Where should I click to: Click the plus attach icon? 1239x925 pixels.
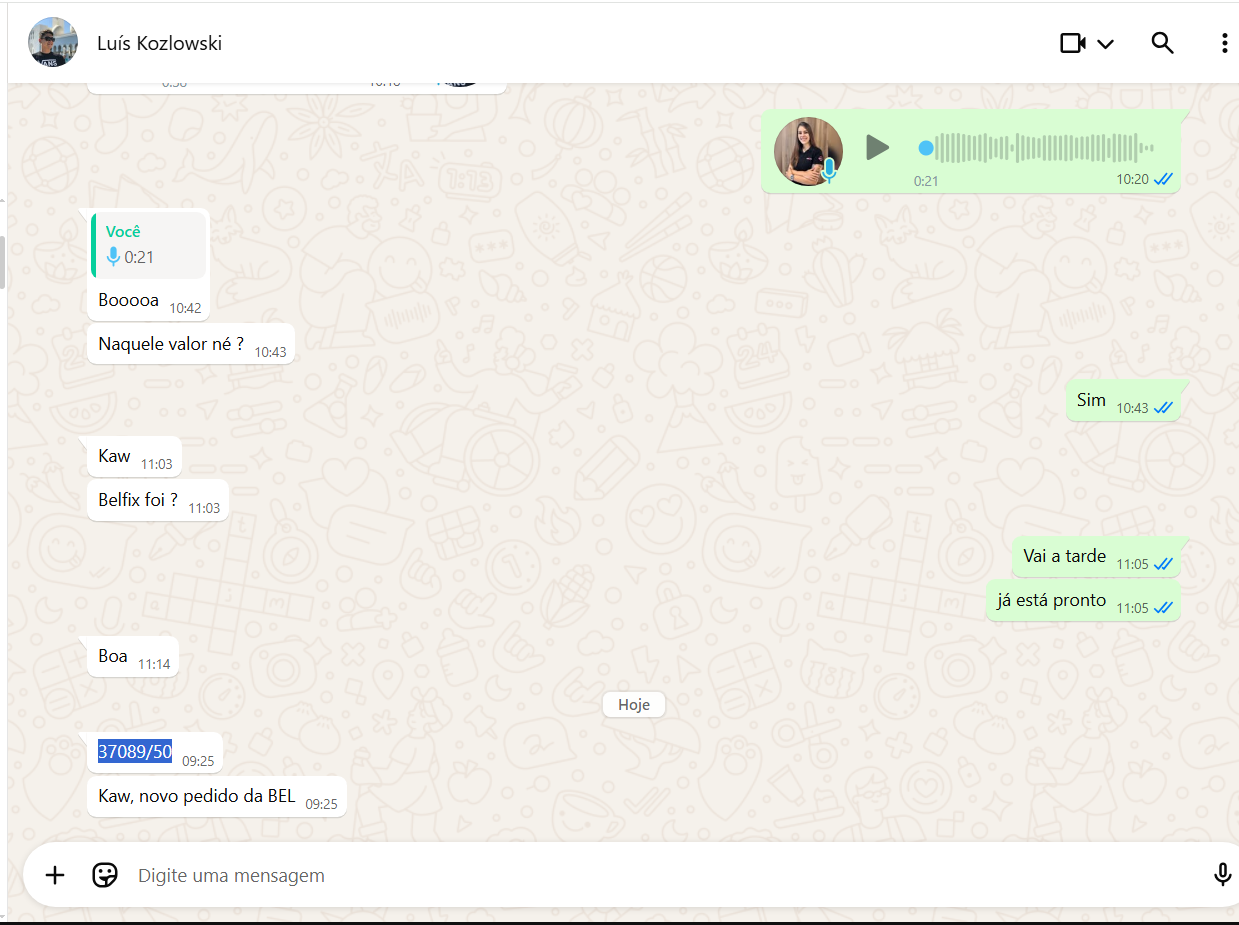(55, 875)
